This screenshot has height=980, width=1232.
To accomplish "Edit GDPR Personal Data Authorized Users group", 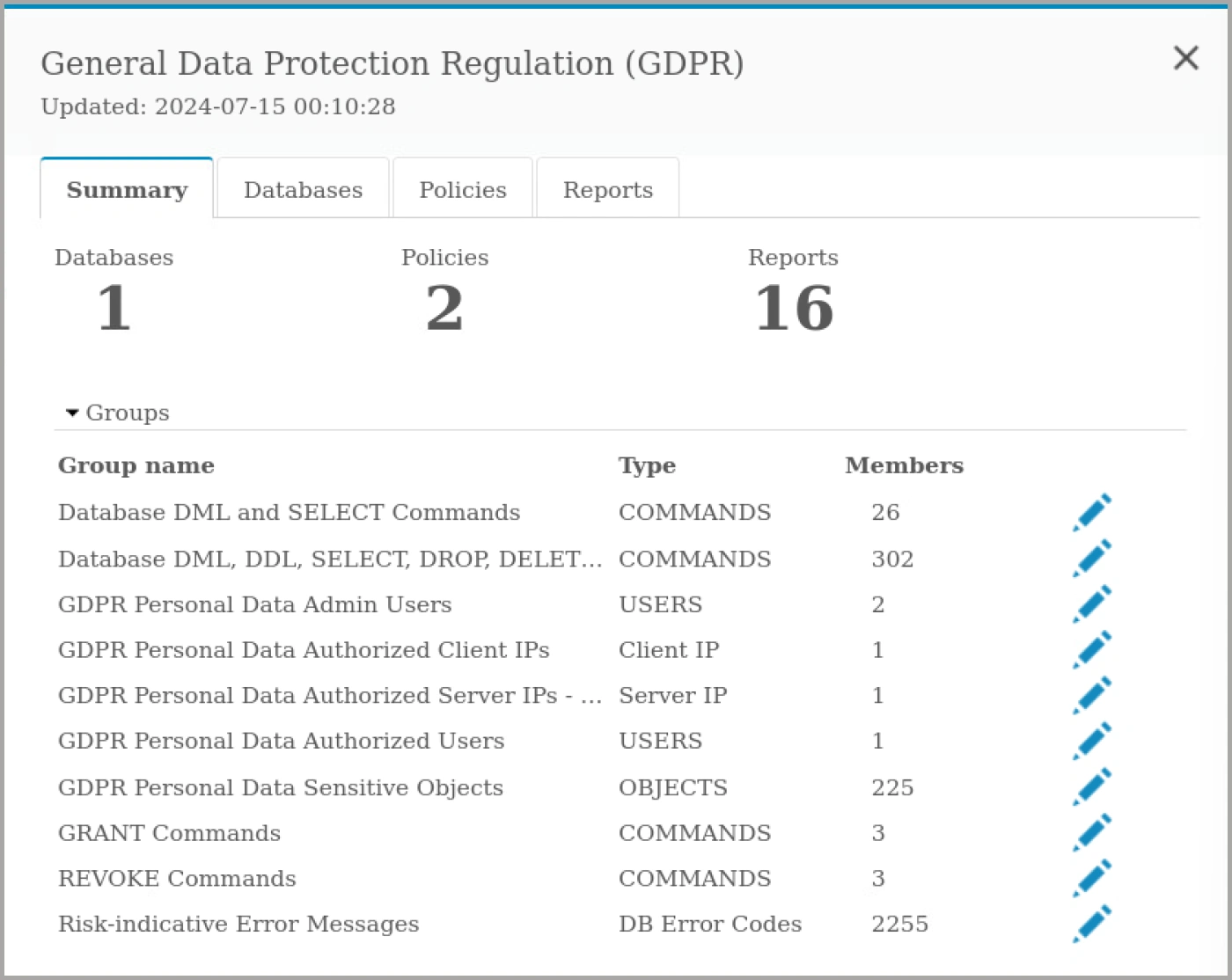I will pyautogui.click(x=1092, y=742).
